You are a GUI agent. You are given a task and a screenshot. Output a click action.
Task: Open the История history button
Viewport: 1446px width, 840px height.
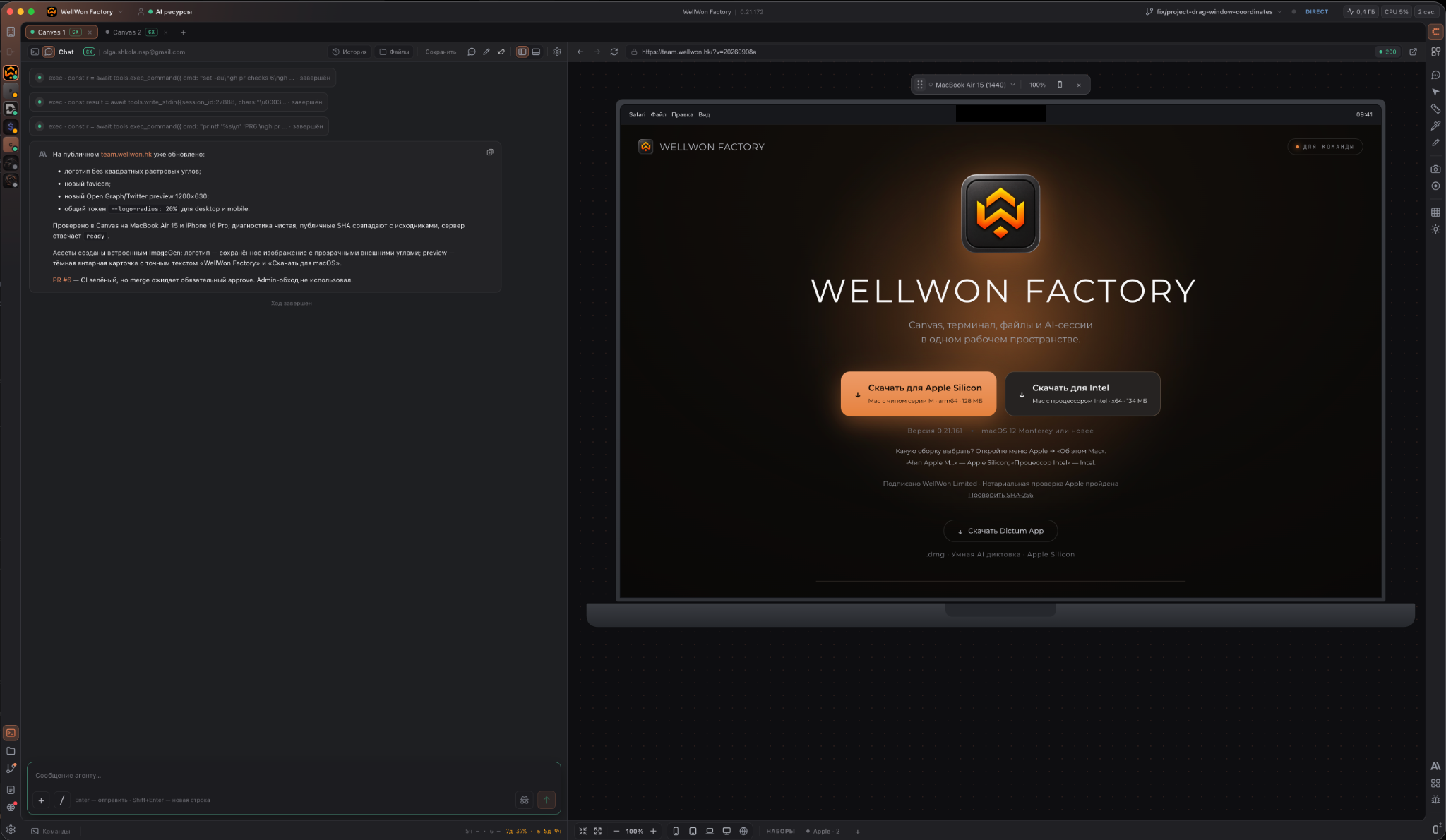pos(349,52)
